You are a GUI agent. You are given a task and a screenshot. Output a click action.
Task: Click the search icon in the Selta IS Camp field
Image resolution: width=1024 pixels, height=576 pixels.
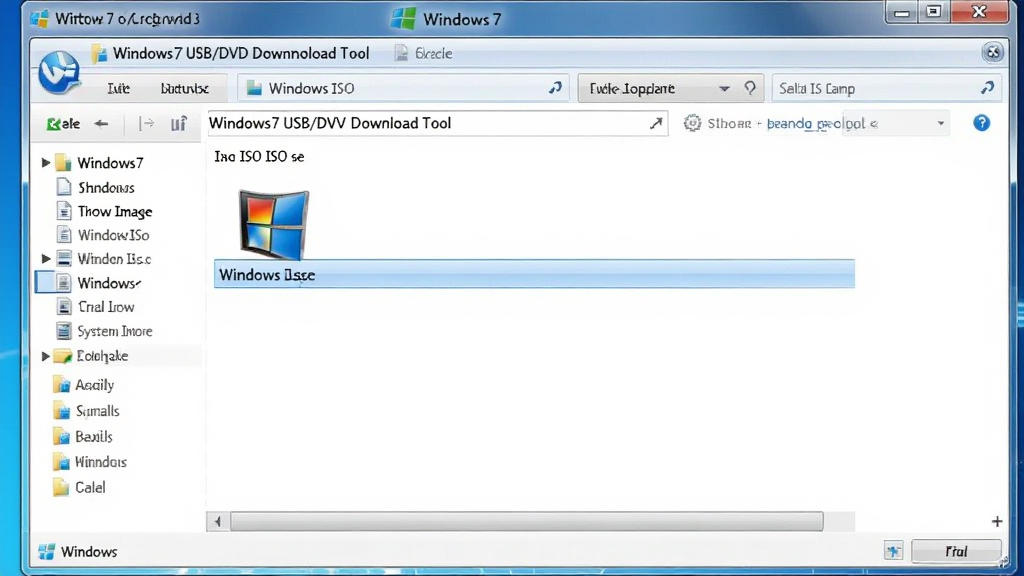[x=987, y=88]
